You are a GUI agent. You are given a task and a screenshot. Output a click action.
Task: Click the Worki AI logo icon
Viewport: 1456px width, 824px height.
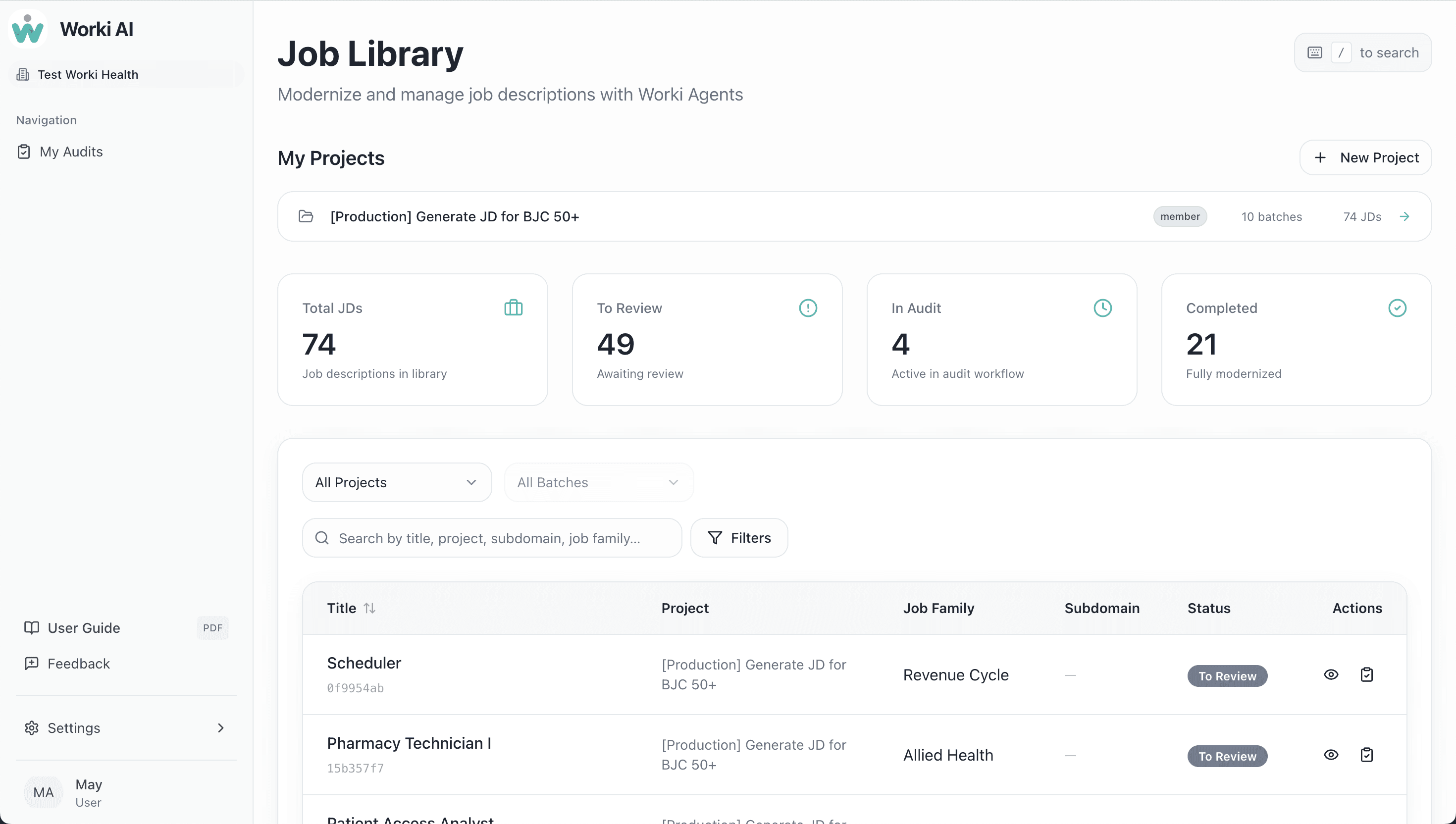[x=28, y=29]
